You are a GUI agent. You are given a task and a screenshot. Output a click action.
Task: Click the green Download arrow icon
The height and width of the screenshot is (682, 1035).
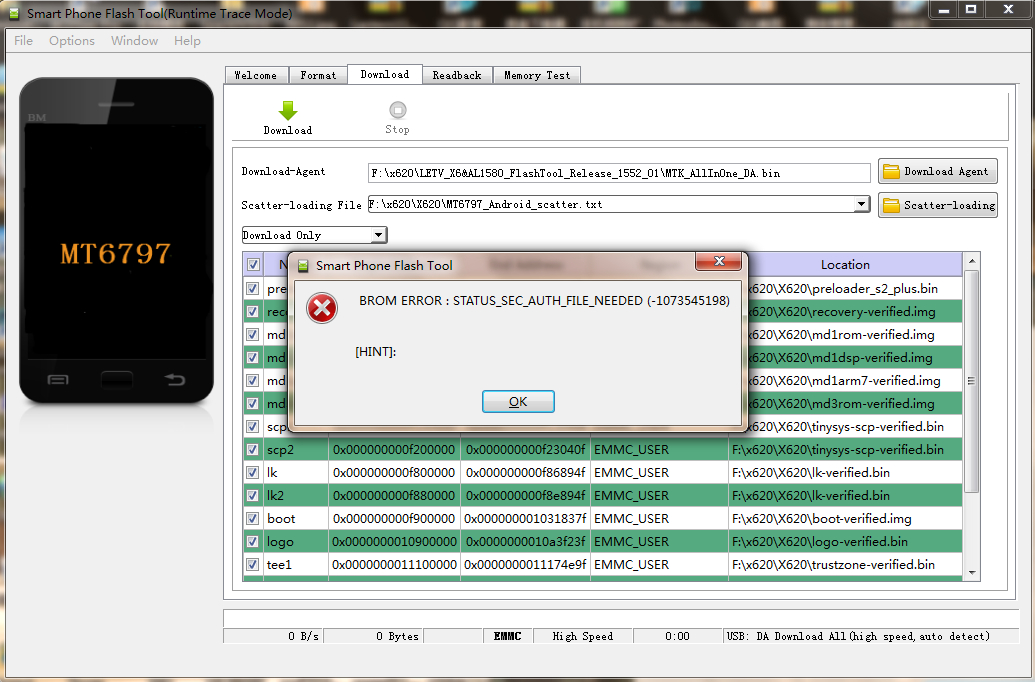tap(288, 110)
